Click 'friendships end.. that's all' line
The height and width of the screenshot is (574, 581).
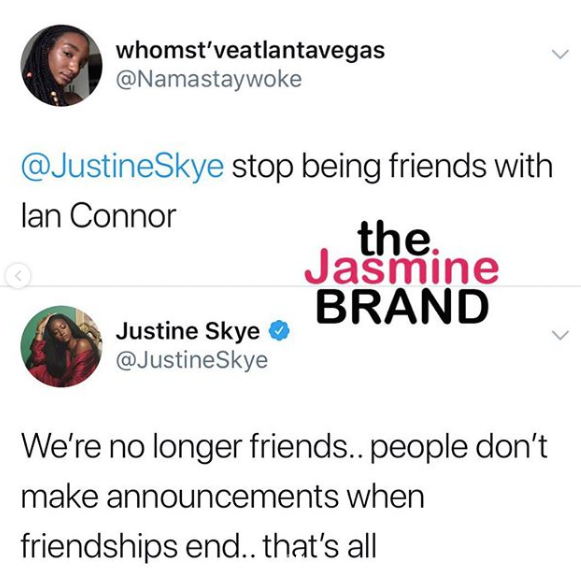point(199,546)
